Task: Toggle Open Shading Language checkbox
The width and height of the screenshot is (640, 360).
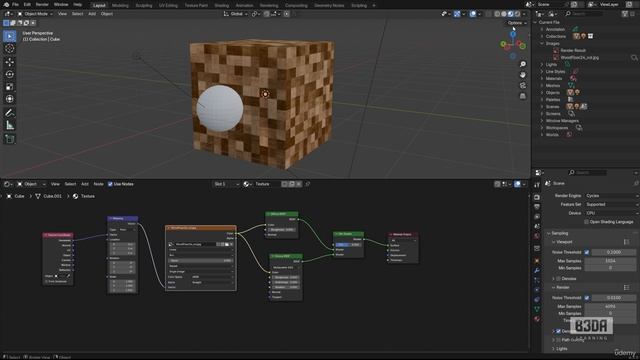Action: coord(587,222)
